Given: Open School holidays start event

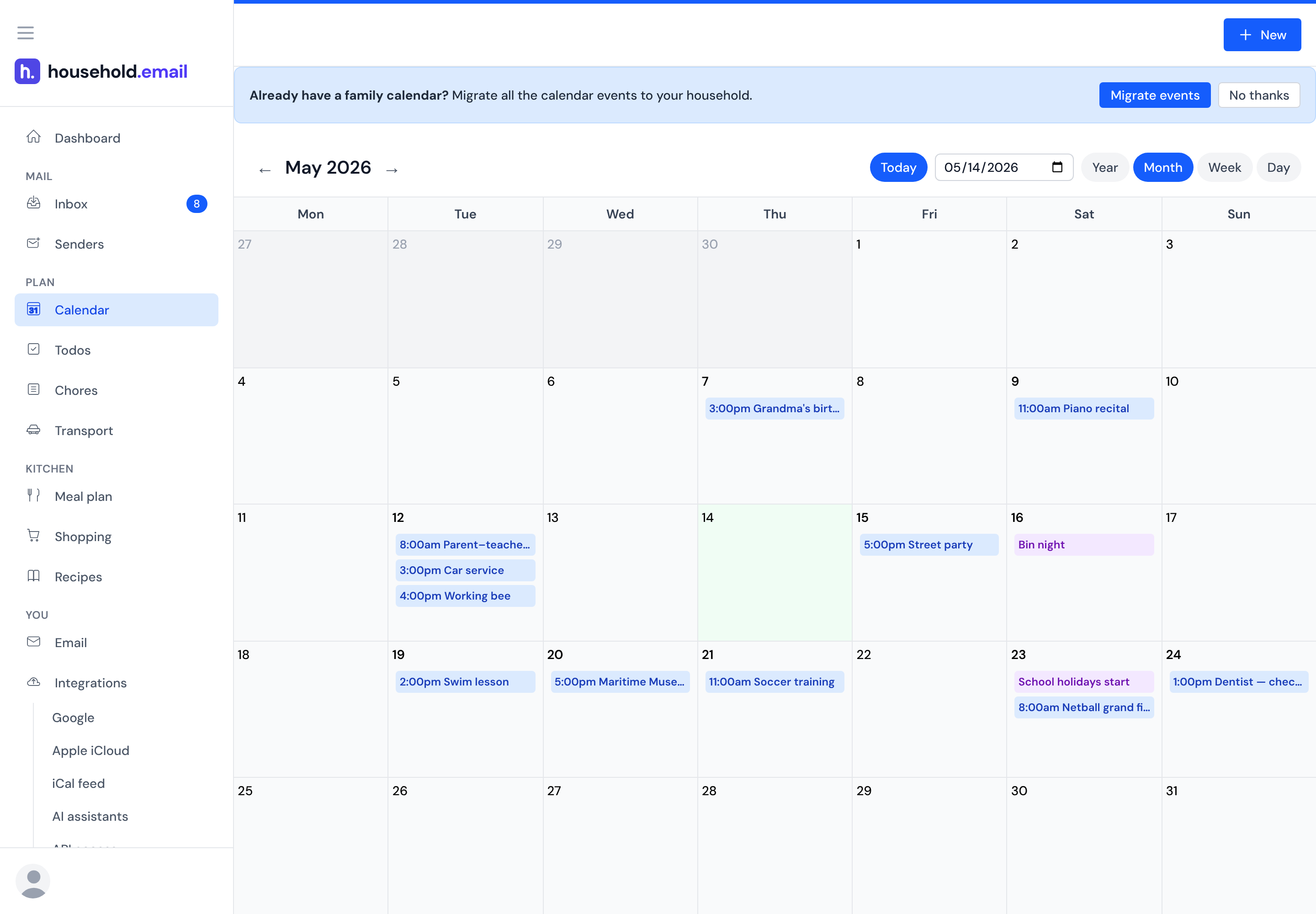Looking at the screenshot, I should pos(1083,681).
